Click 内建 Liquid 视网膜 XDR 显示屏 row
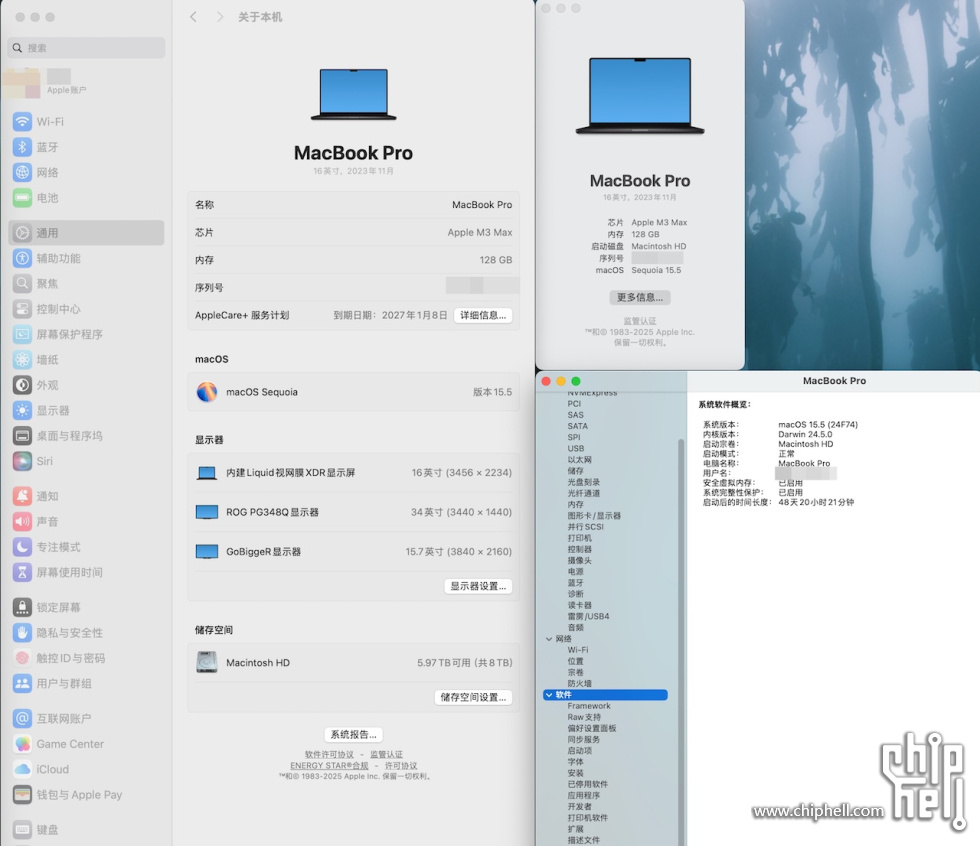This screenshot has height=846, width=980. point(354,472)
